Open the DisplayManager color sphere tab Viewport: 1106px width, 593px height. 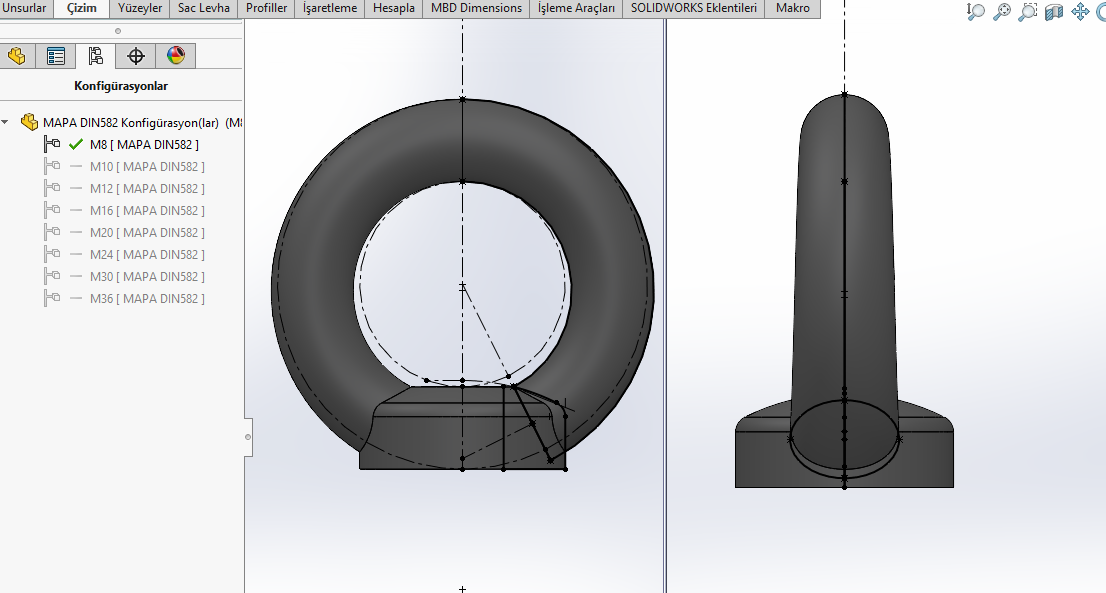[x=176, y=56]
